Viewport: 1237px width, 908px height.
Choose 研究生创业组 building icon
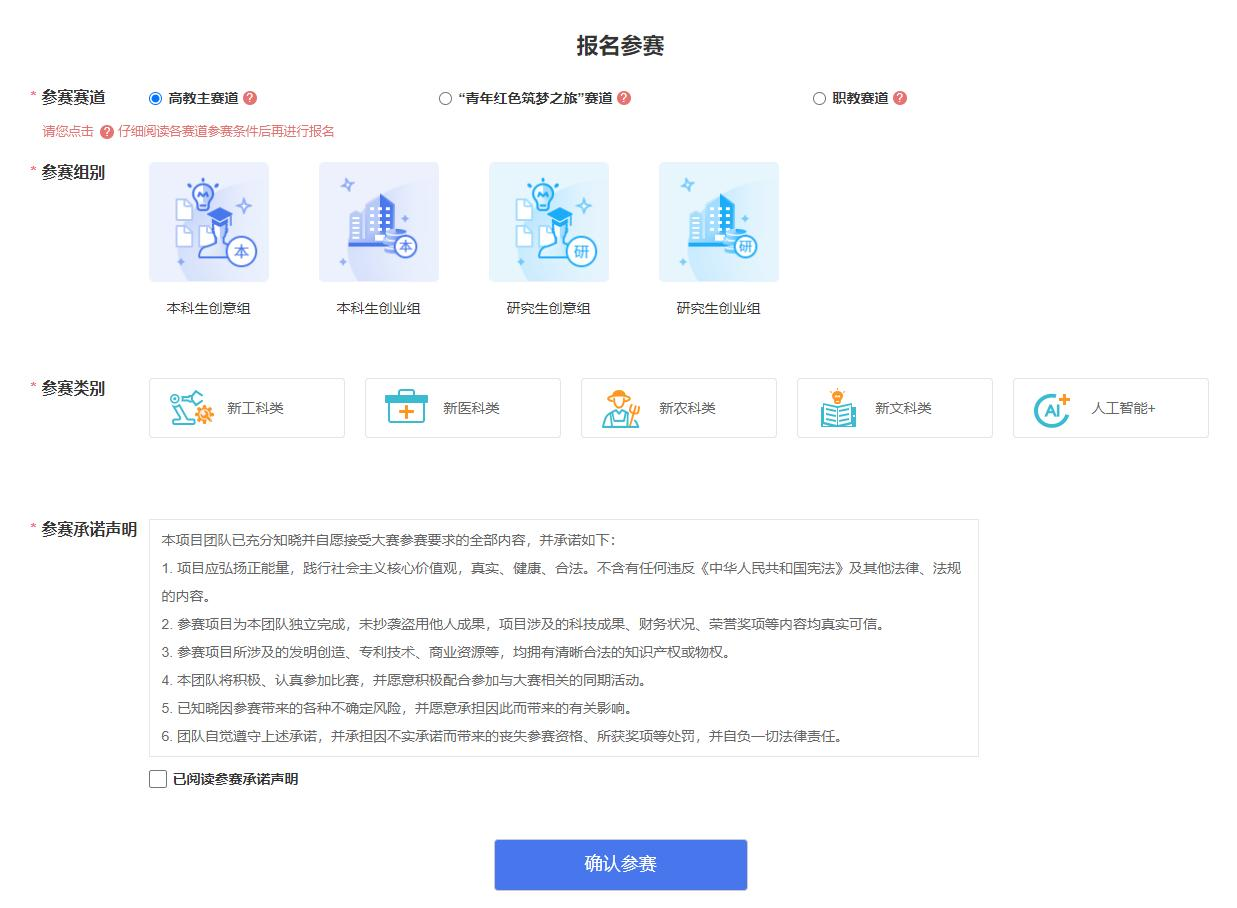point(718,222)
